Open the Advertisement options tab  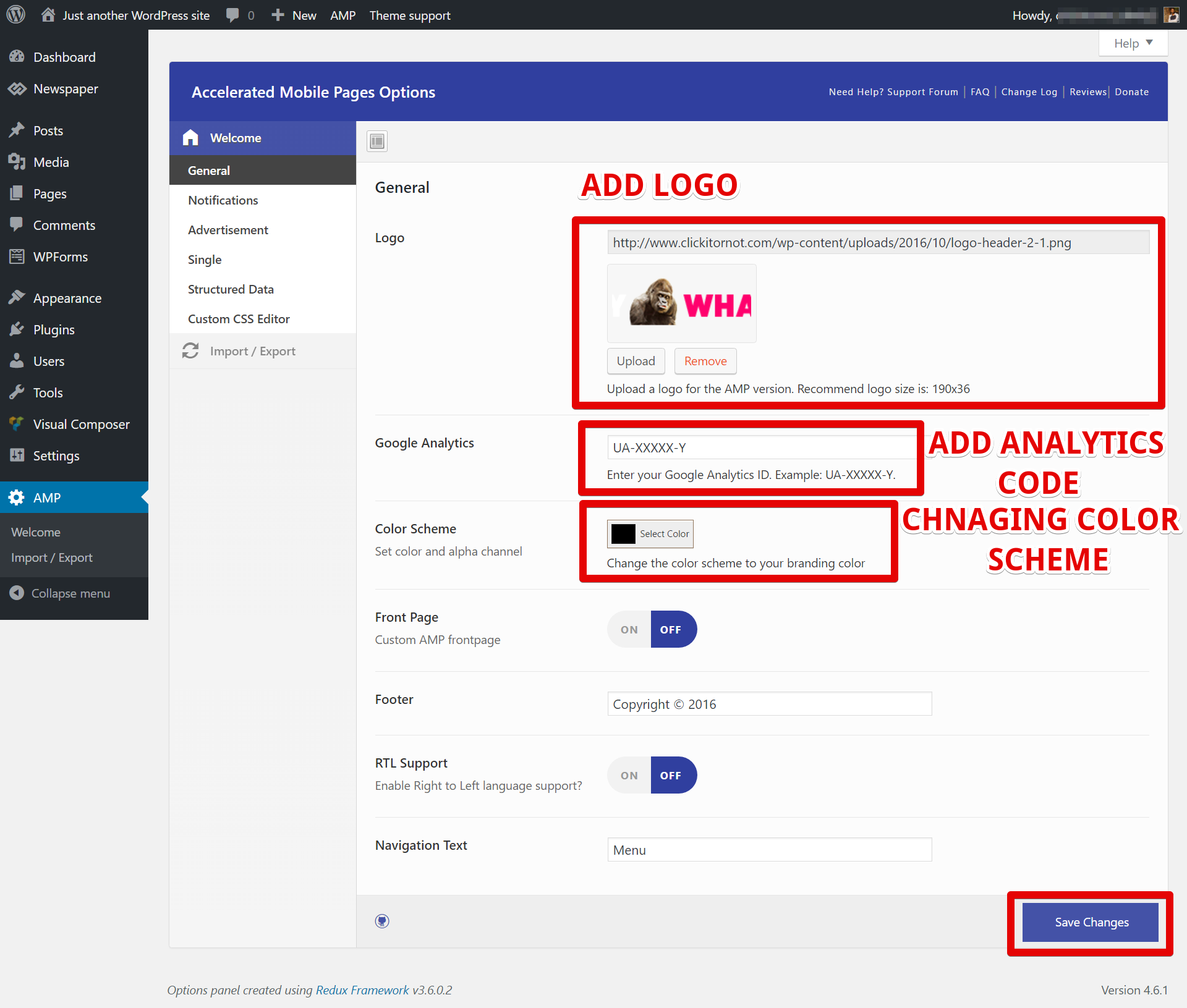coord(263,230)
